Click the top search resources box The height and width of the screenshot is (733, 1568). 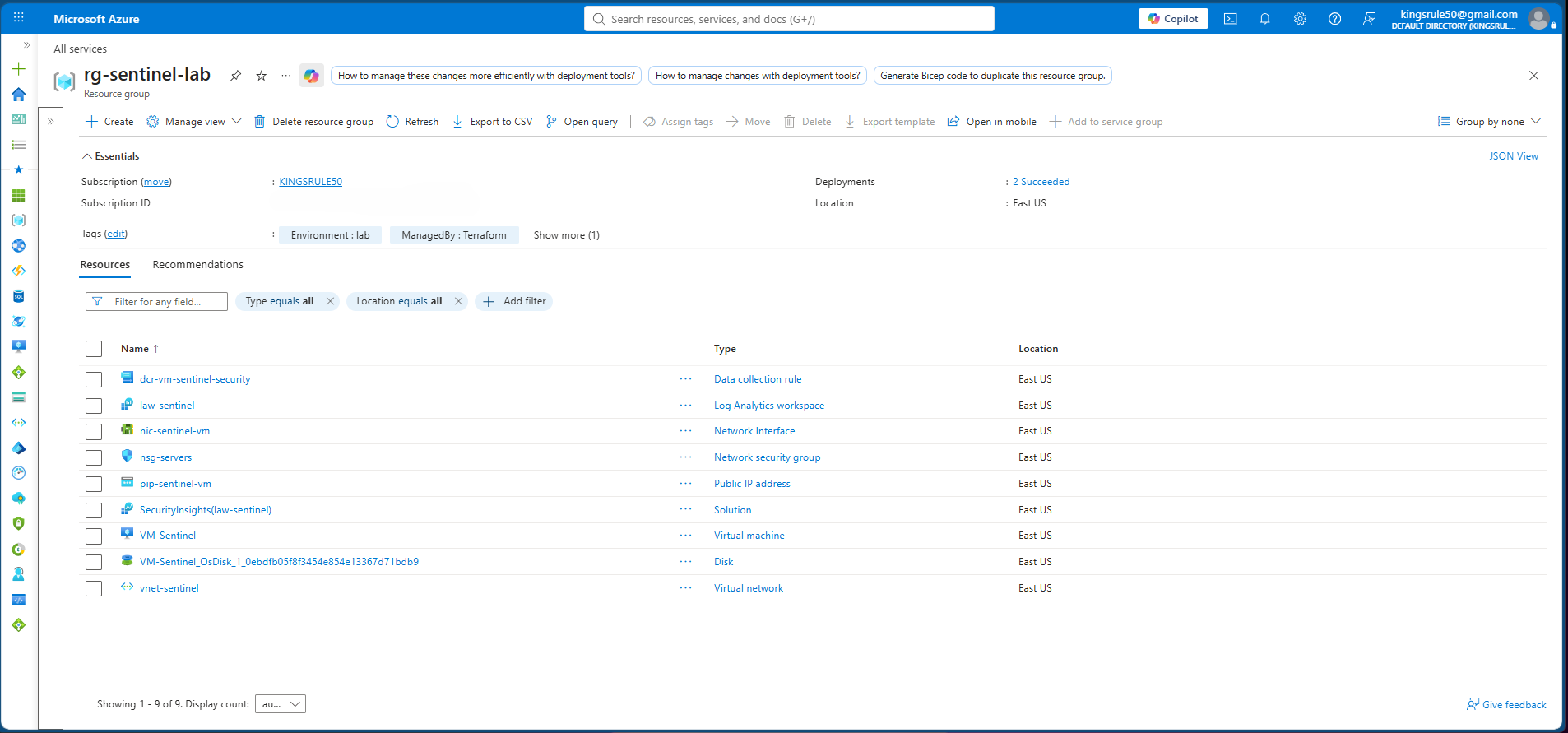pyautogui.click(x=789, y=19)
